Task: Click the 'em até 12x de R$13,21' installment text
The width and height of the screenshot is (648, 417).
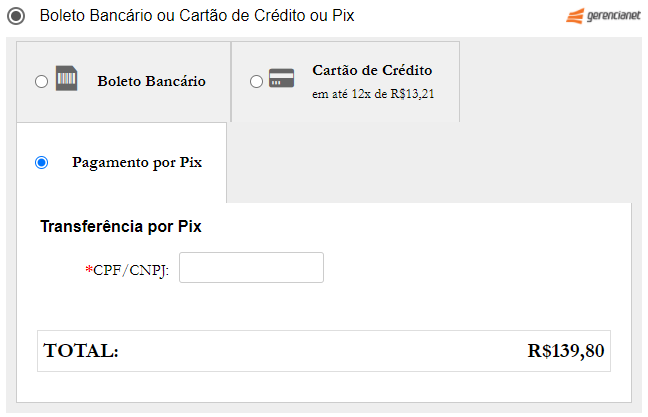Action: [x=372, y=94]
